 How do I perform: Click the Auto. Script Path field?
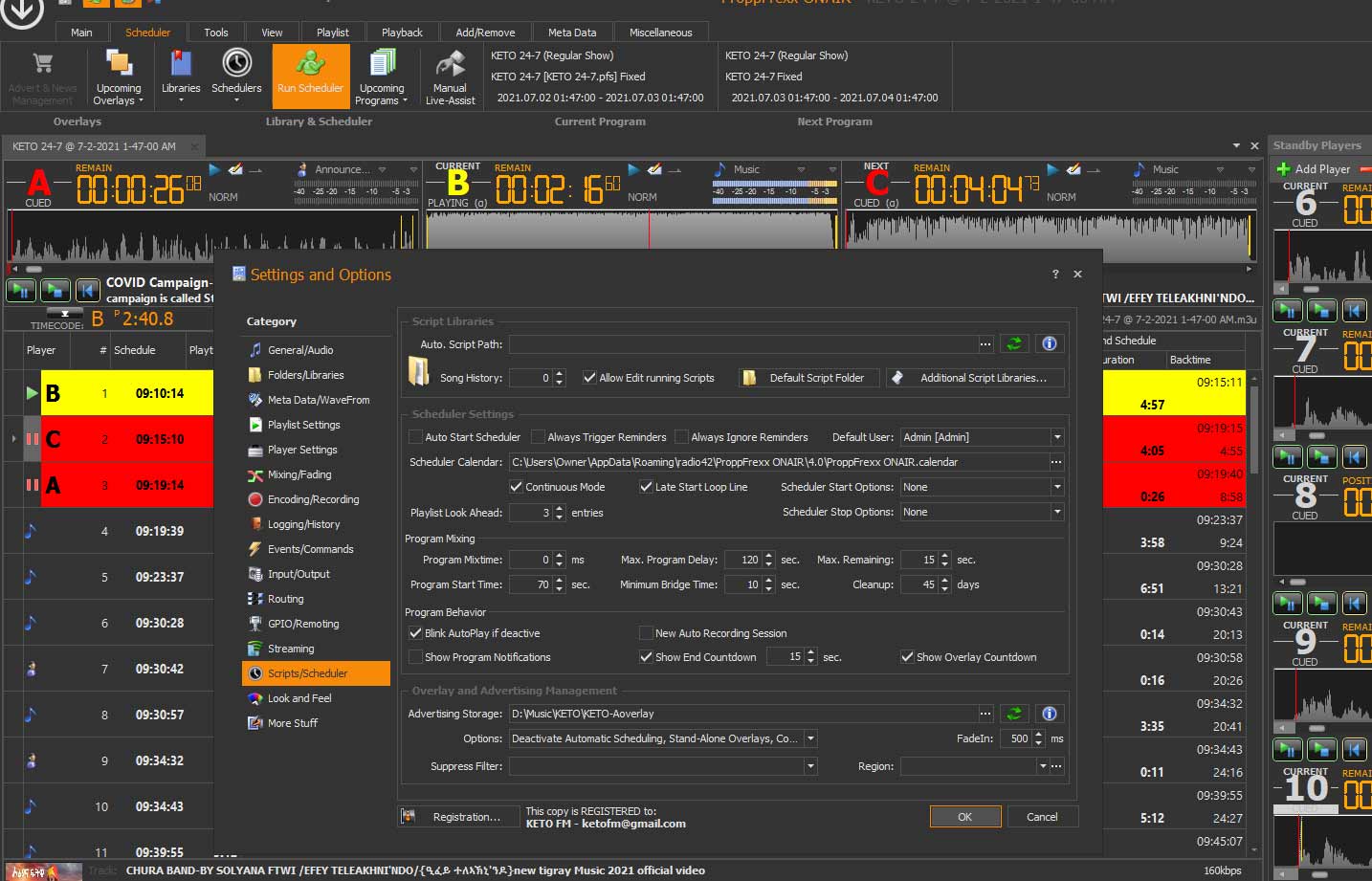coord(744,343)
